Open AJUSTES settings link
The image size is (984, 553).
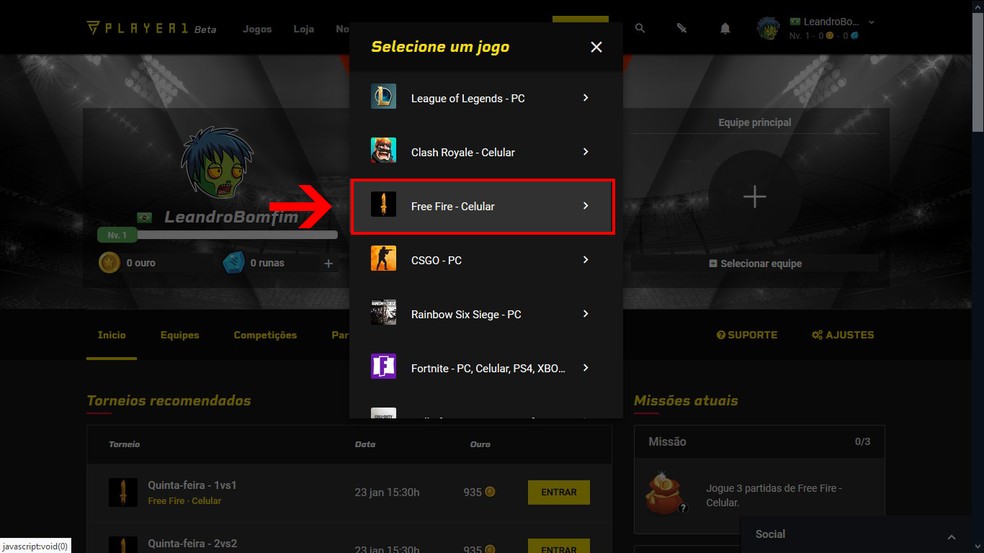[x=843, y=335]
